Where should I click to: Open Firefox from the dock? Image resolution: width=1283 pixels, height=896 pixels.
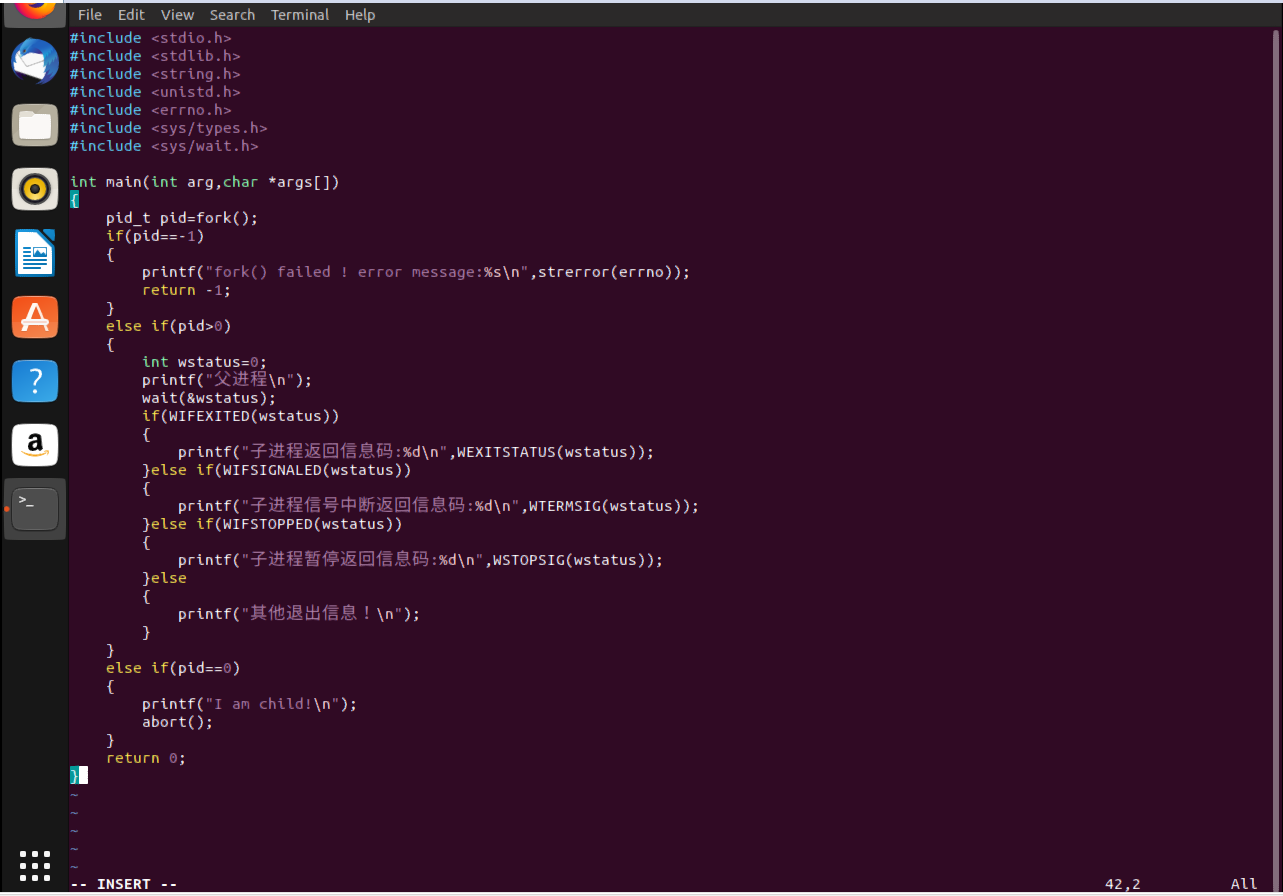(35, 8)
